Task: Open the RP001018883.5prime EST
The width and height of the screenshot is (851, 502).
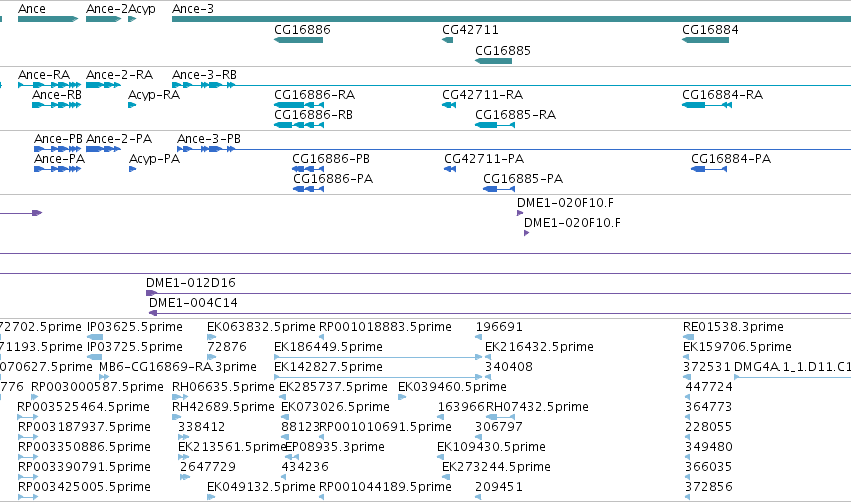Action: (x=321, y=337)
